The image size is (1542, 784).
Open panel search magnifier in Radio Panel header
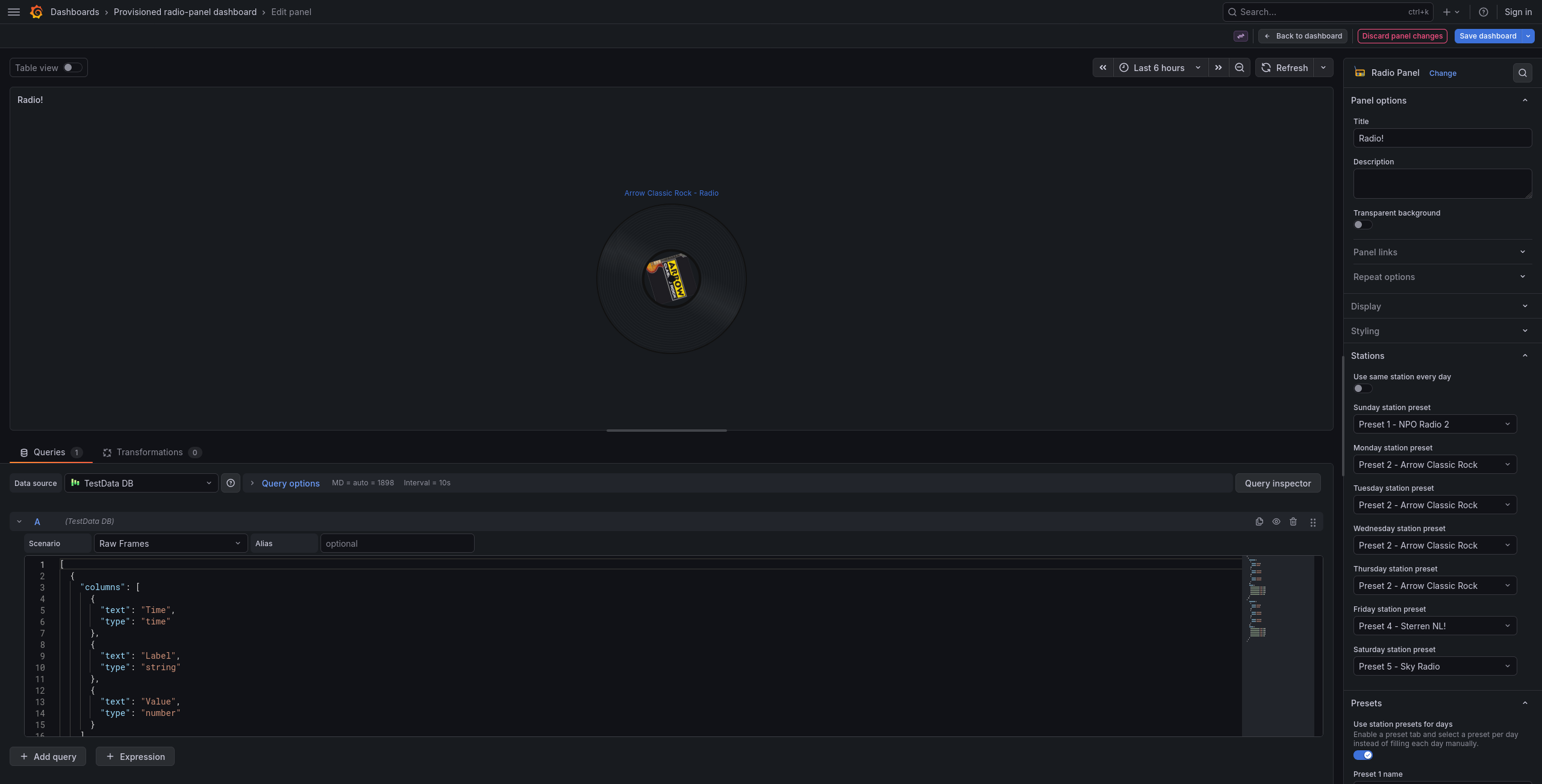1522,73
